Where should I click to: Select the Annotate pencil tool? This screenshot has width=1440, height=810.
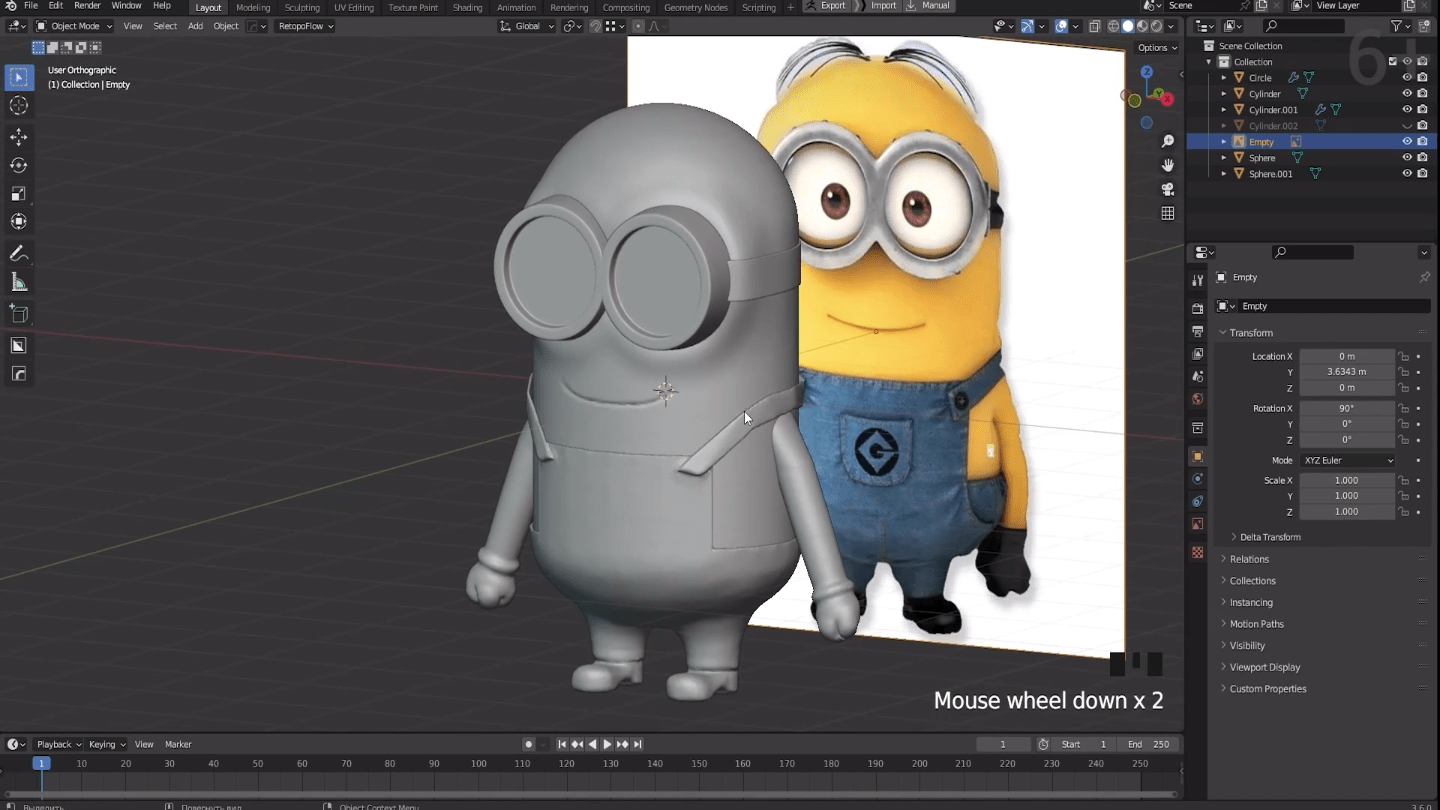pos(18,254)
